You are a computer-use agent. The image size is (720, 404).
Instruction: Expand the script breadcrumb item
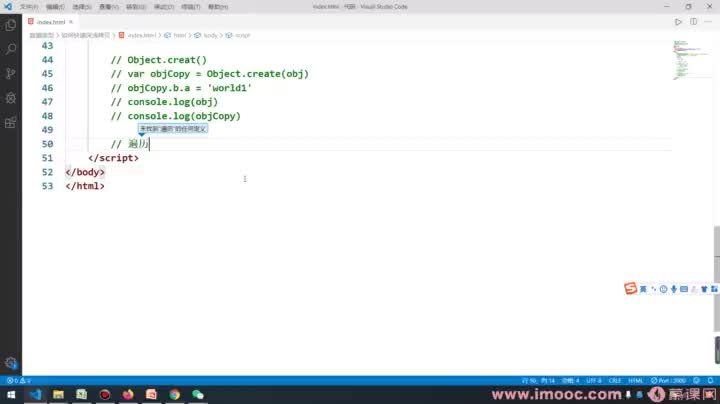[x=238, y=35]
